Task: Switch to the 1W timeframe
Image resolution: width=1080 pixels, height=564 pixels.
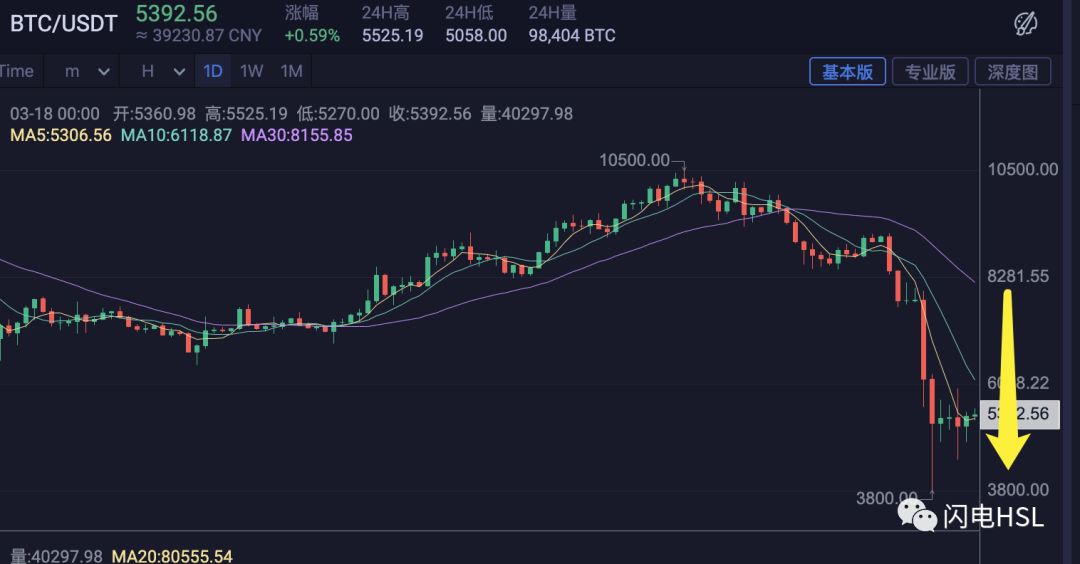Action: [251, 71]
